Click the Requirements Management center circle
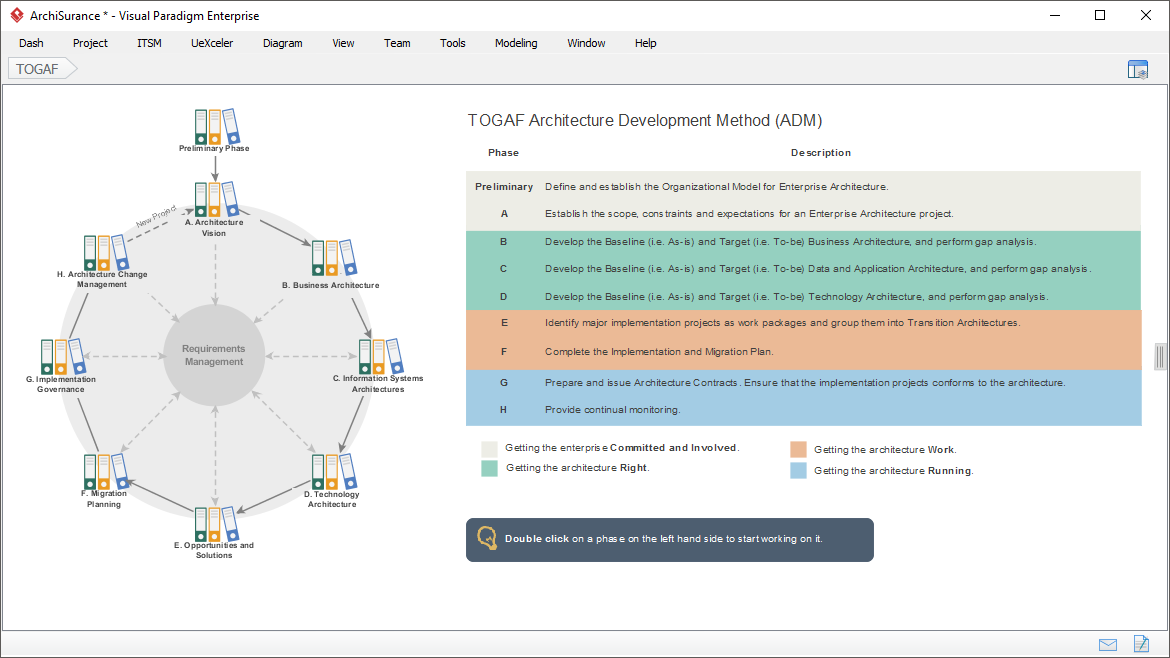The height and width of the screenshot is (658, 1170). (x=213, y=353)
